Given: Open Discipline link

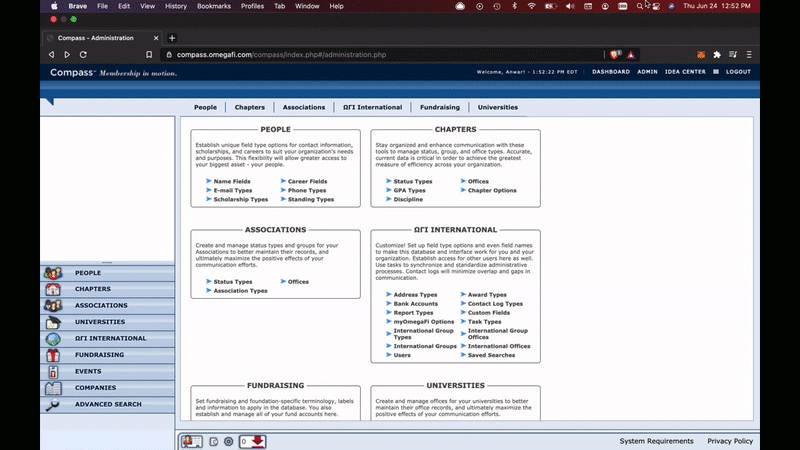Looking at the screenshot, I should 408,200.
